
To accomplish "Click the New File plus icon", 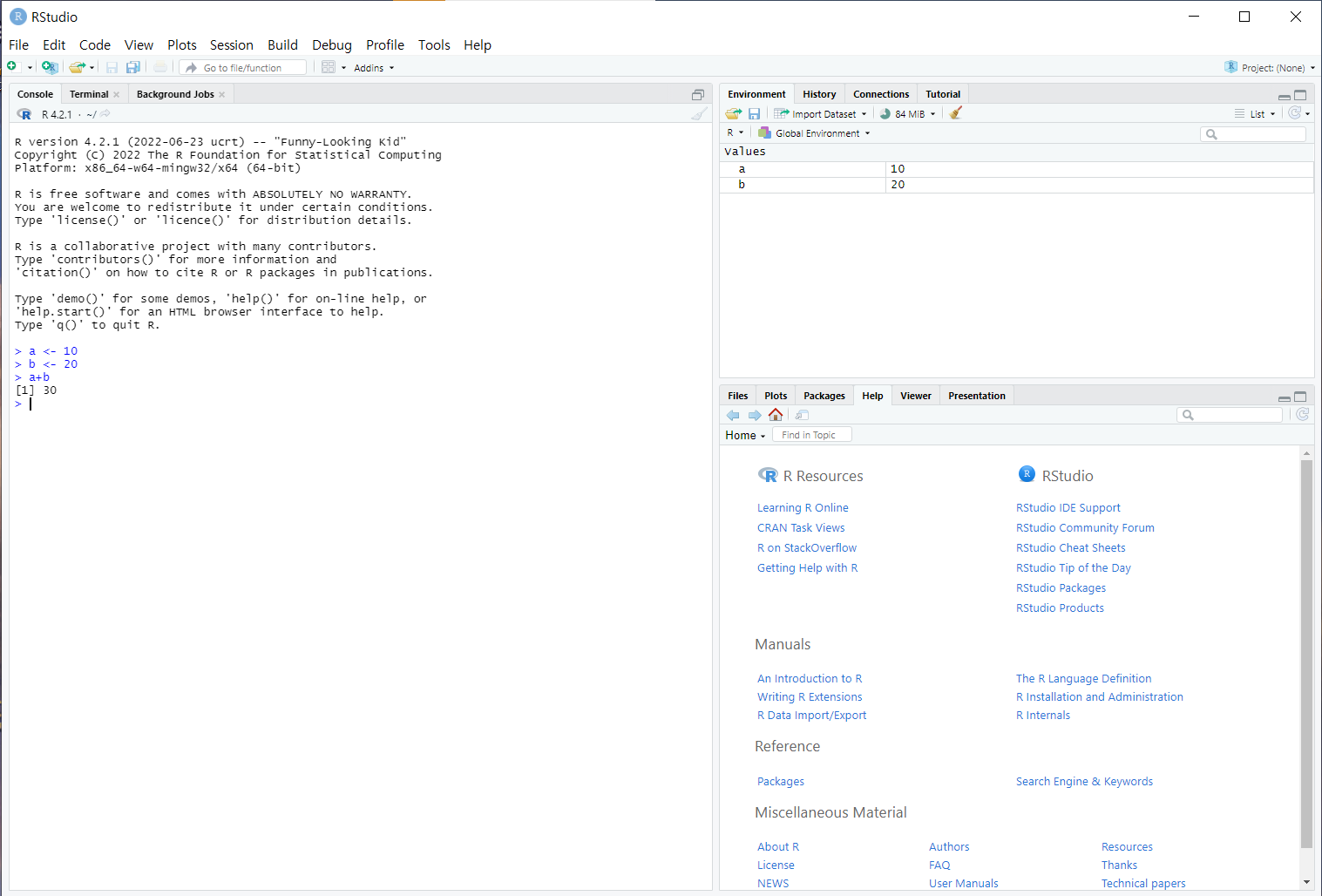I will click(12, 67).
